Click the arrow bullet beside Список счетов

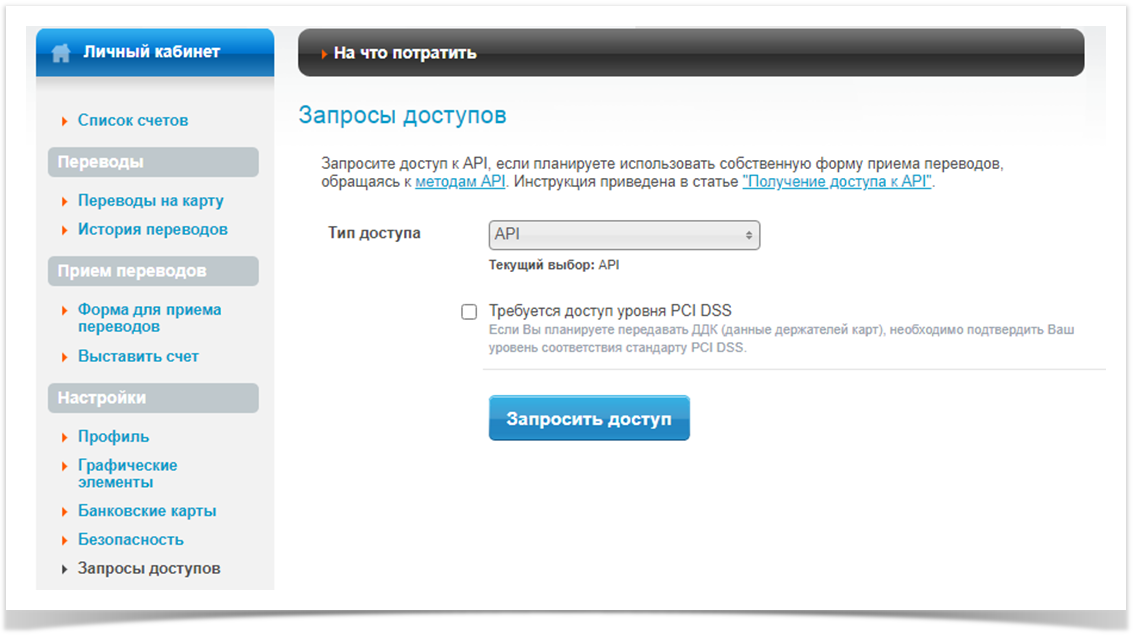(x=65, y=121)
